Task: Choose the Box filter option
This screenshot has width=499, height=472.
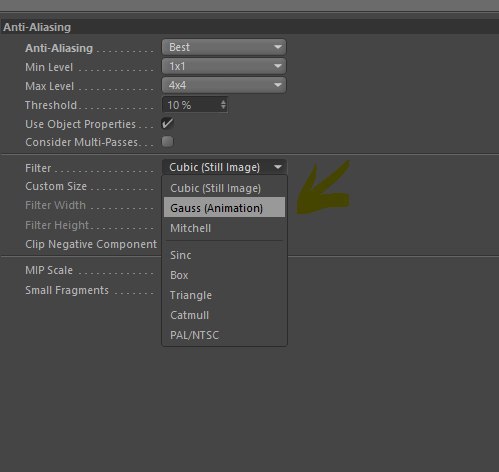Action: click(224, 275)
